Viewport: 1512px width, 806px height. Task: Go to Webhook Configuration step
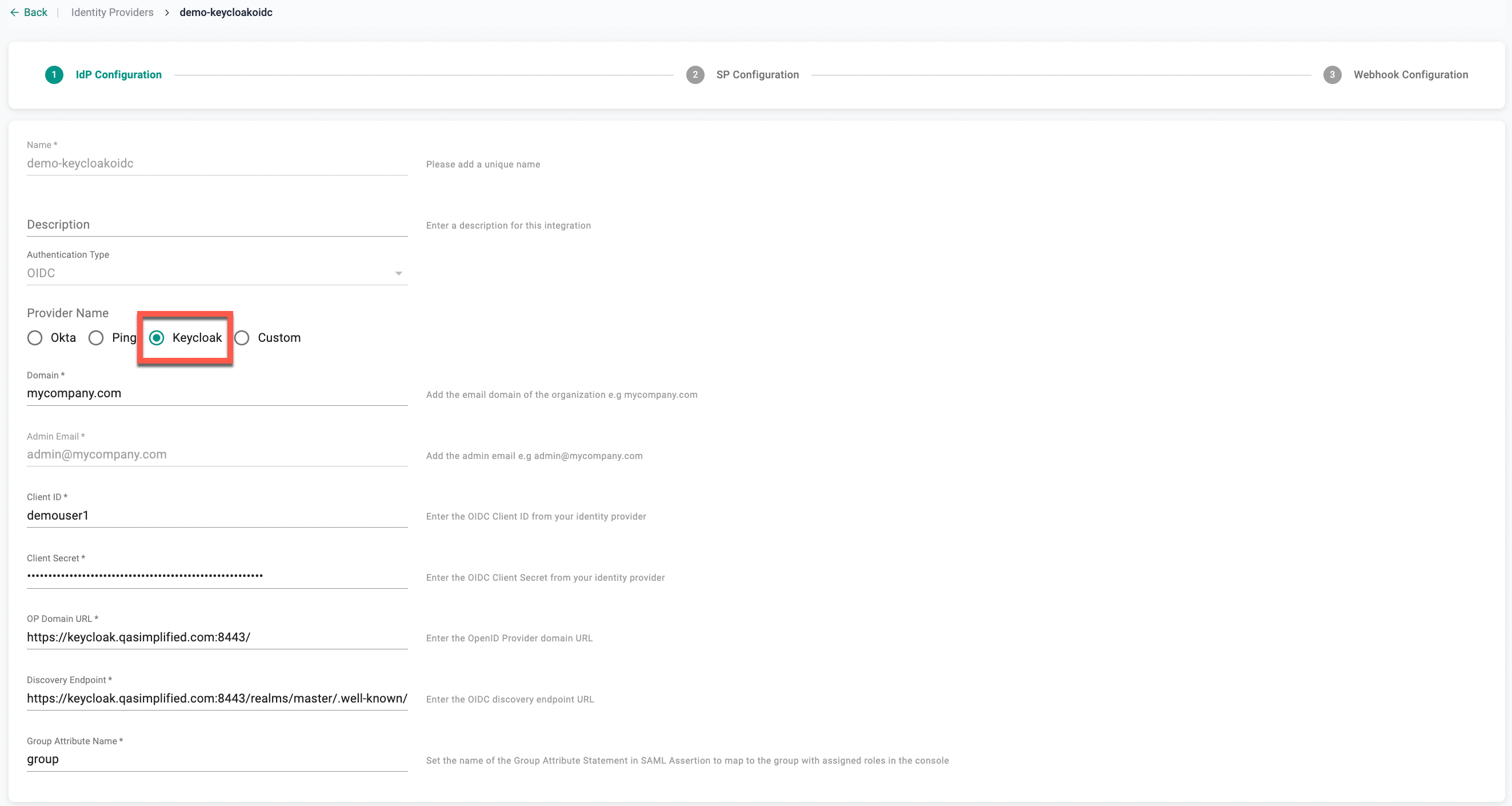pyautogui.click(x=1410, y=74)
